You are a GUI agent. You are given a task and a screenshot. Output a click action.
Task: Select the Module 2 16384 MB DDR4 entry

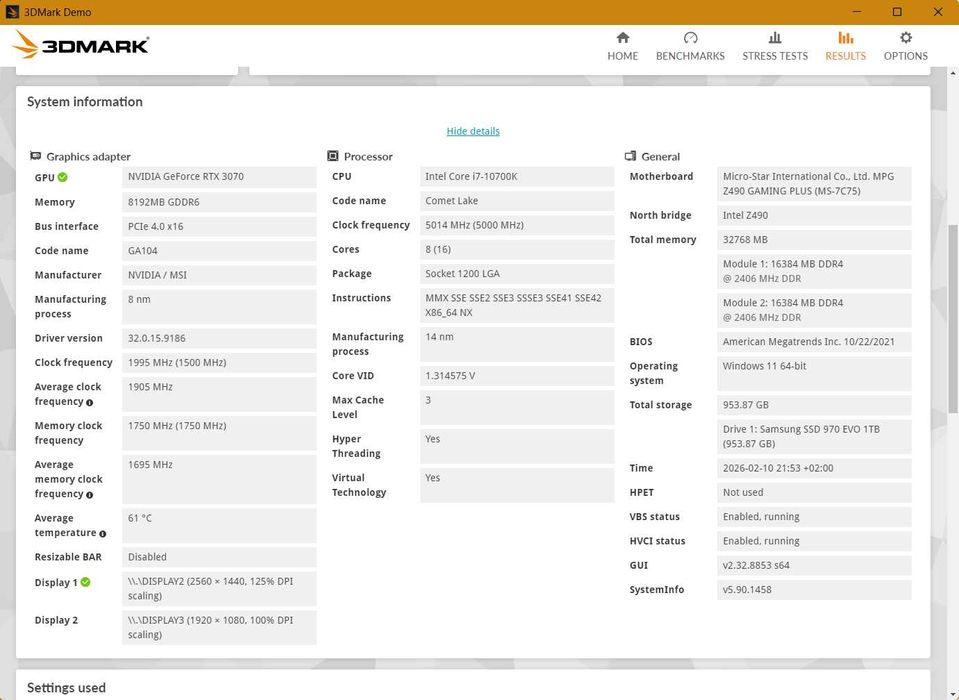pos(814,310)
